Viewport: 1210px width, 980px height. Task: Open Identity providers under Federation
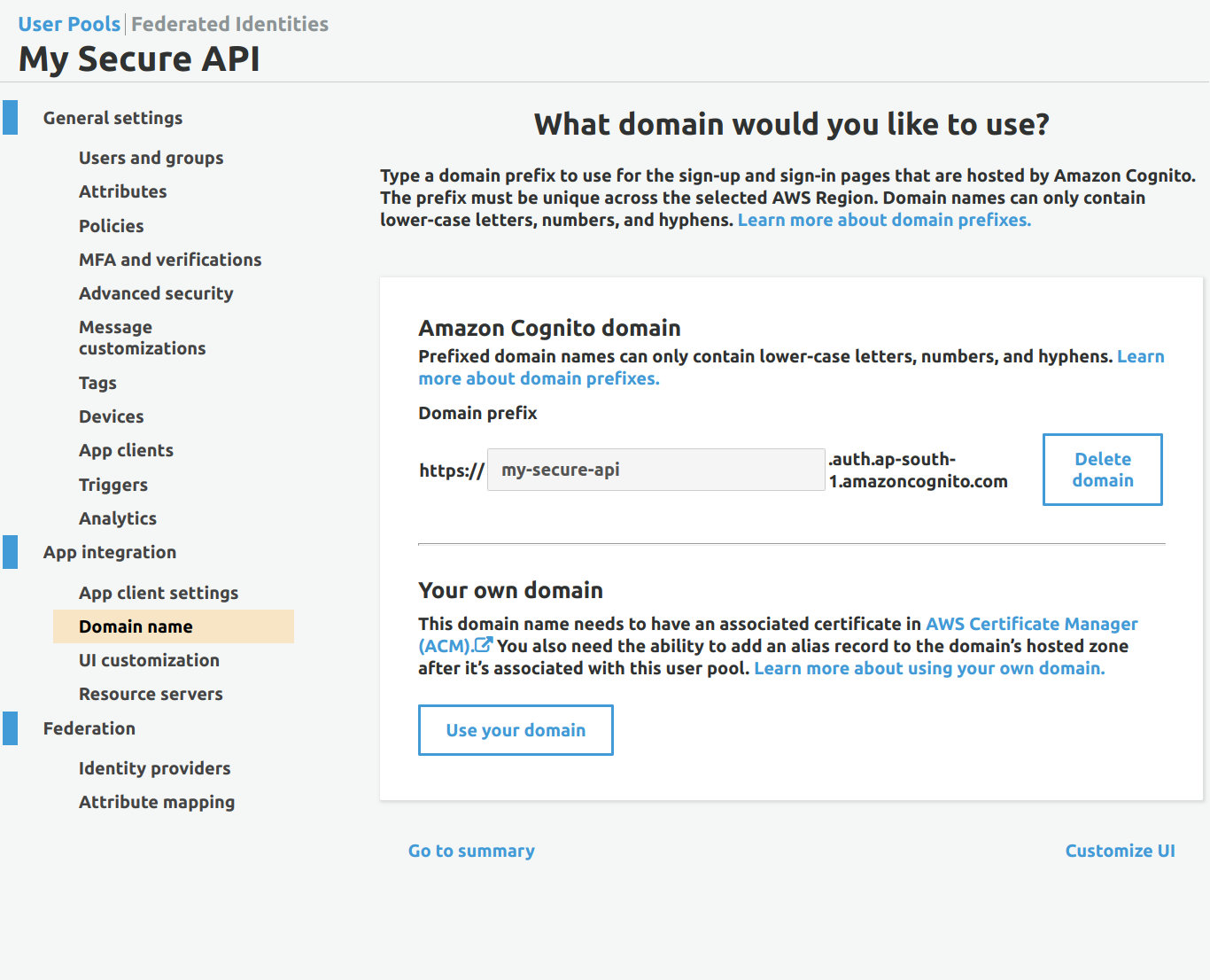(154, 768)
